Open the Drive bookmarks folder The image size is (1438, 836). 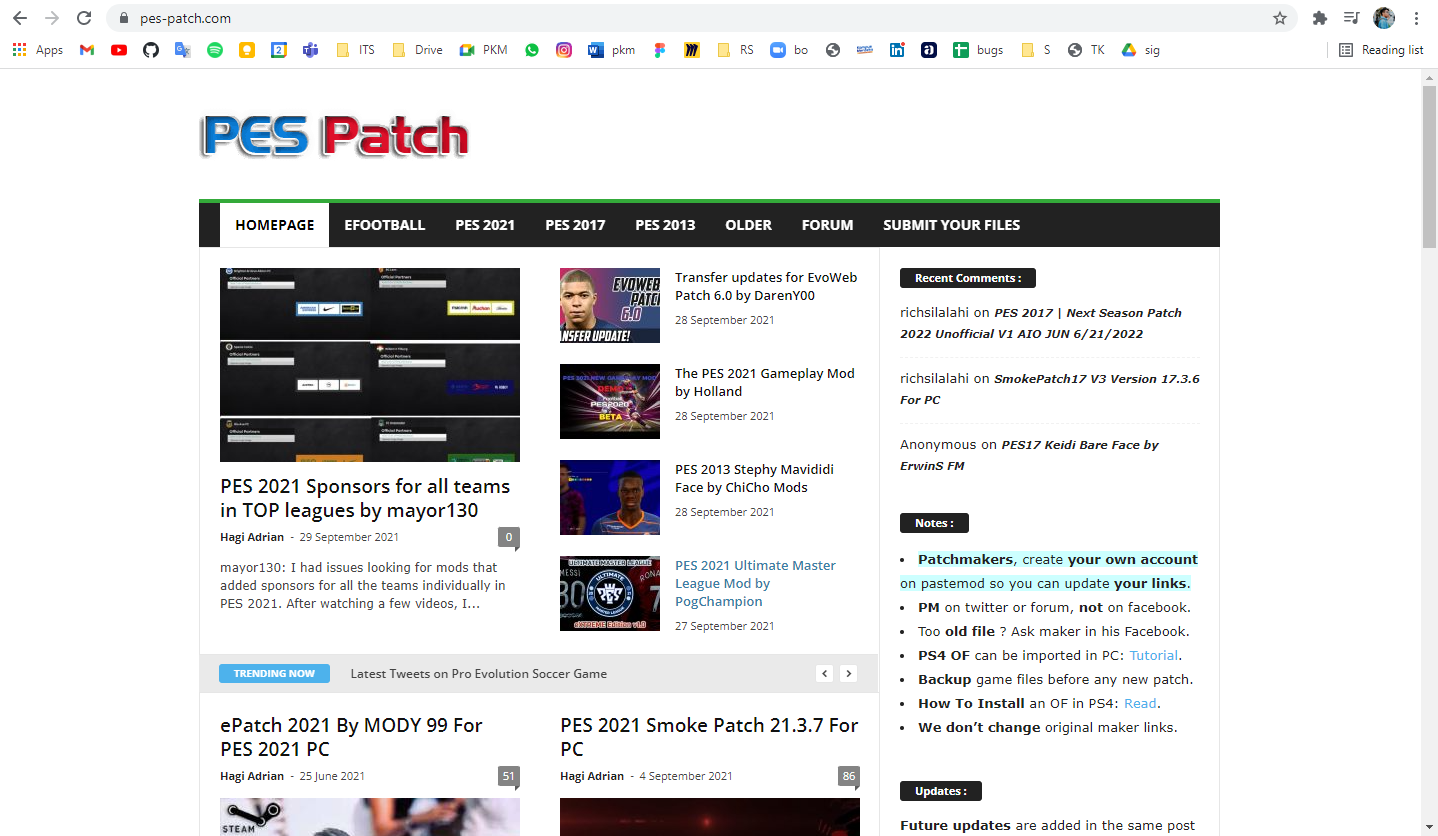(x=418, y=50)
